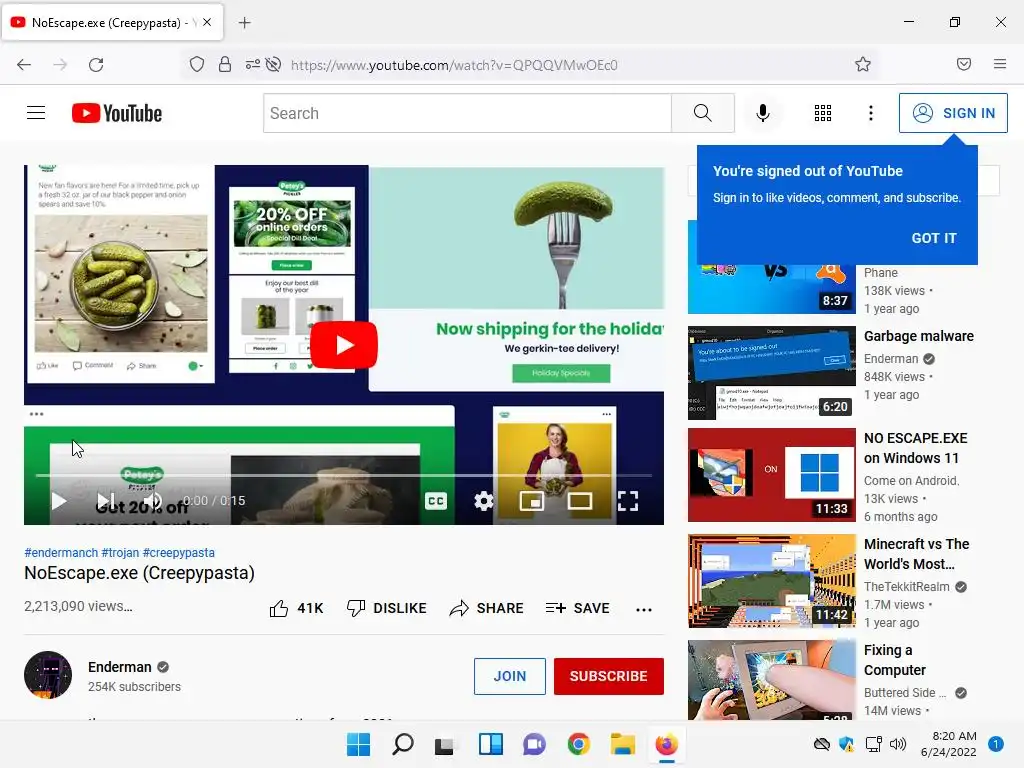Reload the page with the refresh icon
Image resolution: width=1024 pixels, height=768 pixels.
pyautogui.click(x=96, y=65)
